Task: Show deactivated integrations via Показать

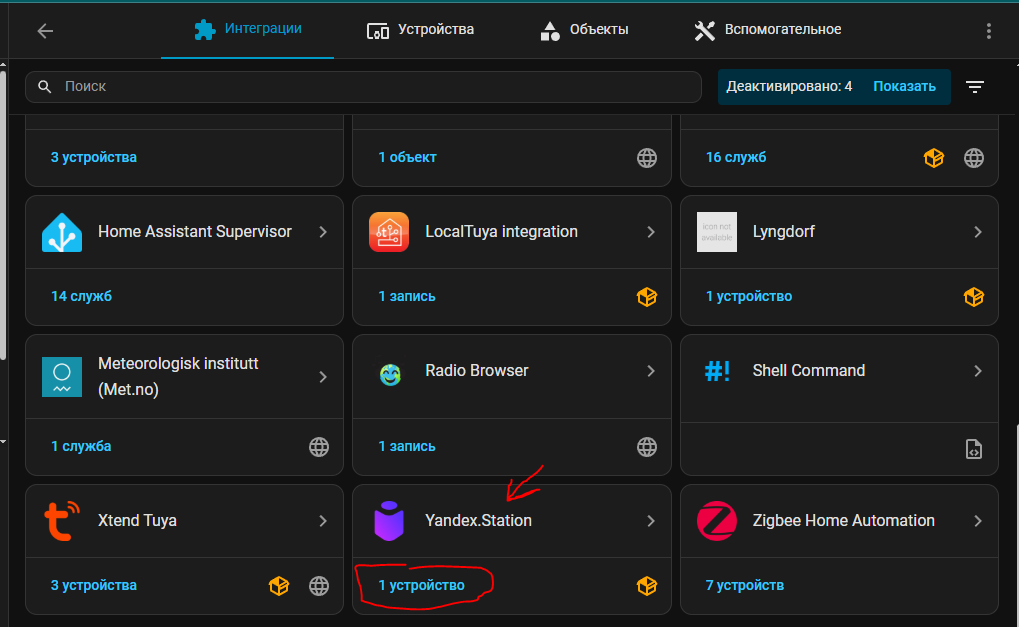Action: click(x=904, y=86)
